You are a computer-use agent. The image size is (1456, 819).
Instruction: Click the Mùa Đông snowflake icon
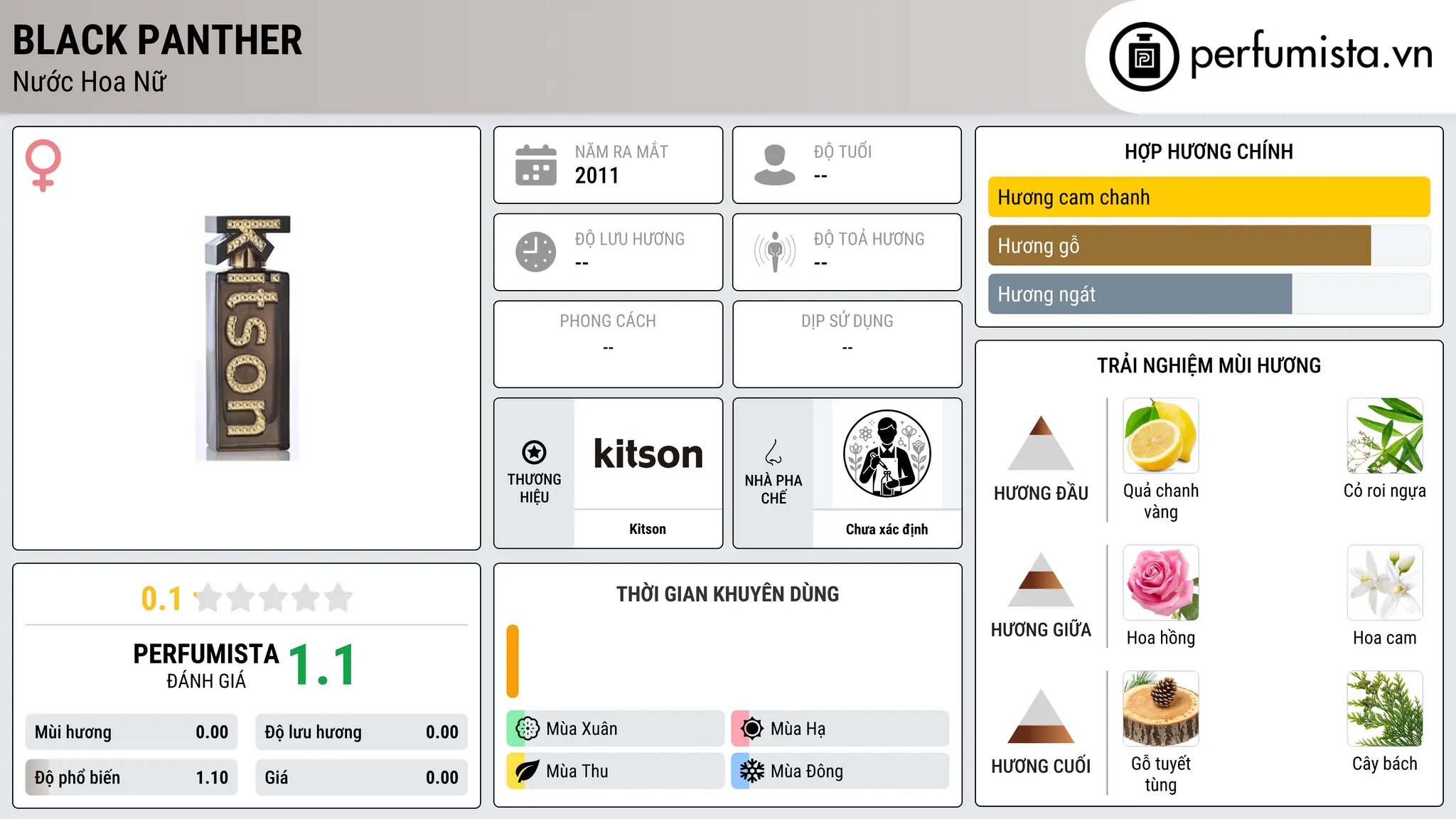(x=752, y=771)
